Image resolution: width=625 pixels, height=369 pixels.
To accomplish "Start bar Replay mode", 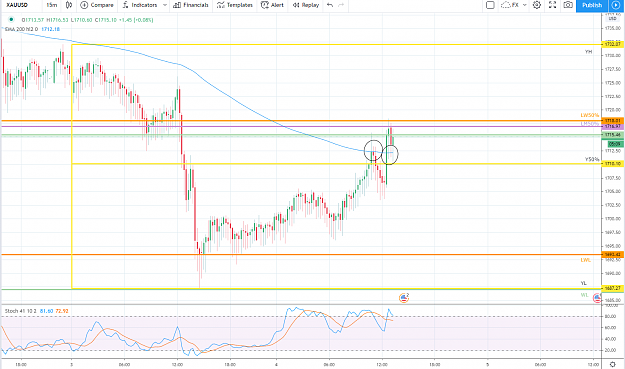I will click(306, 5).
